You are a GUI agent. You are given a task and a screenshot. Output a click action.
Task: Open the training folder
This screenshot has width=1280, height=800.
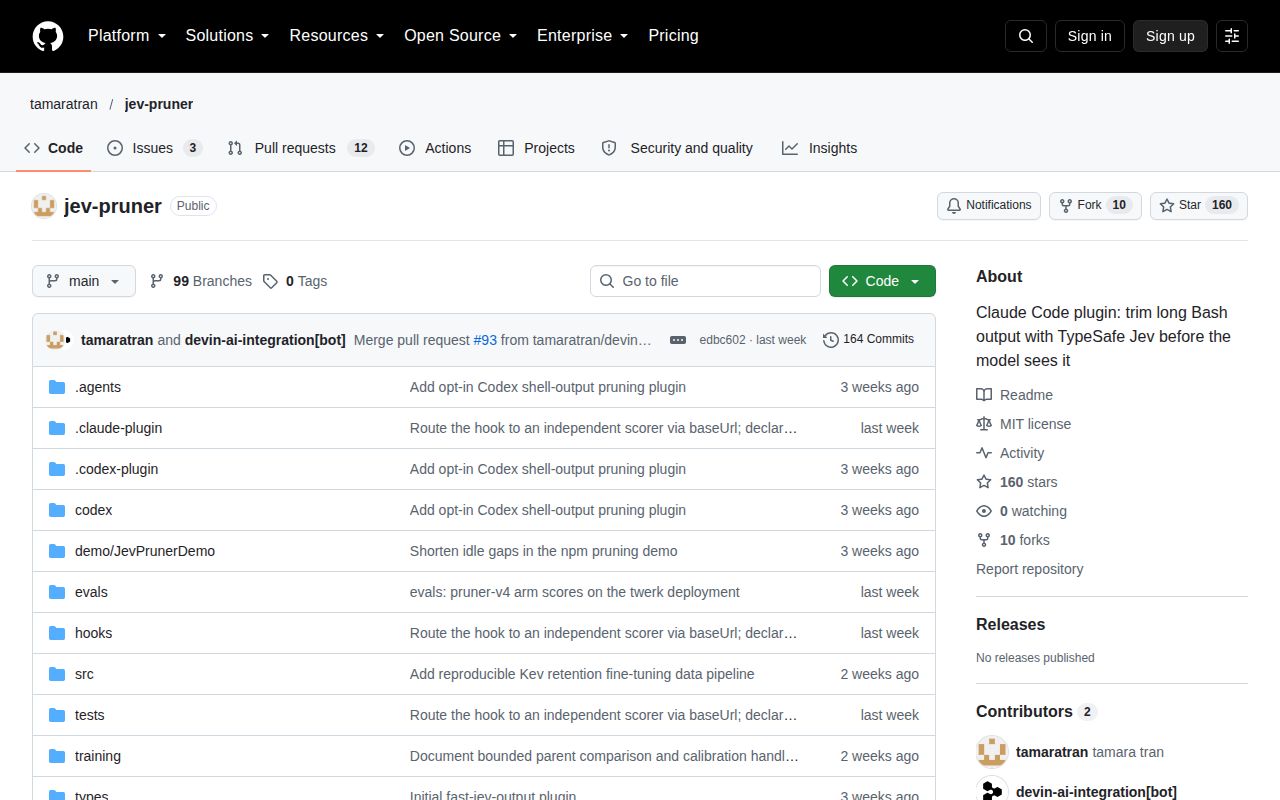pyautogui.click(x=98, y=756)
